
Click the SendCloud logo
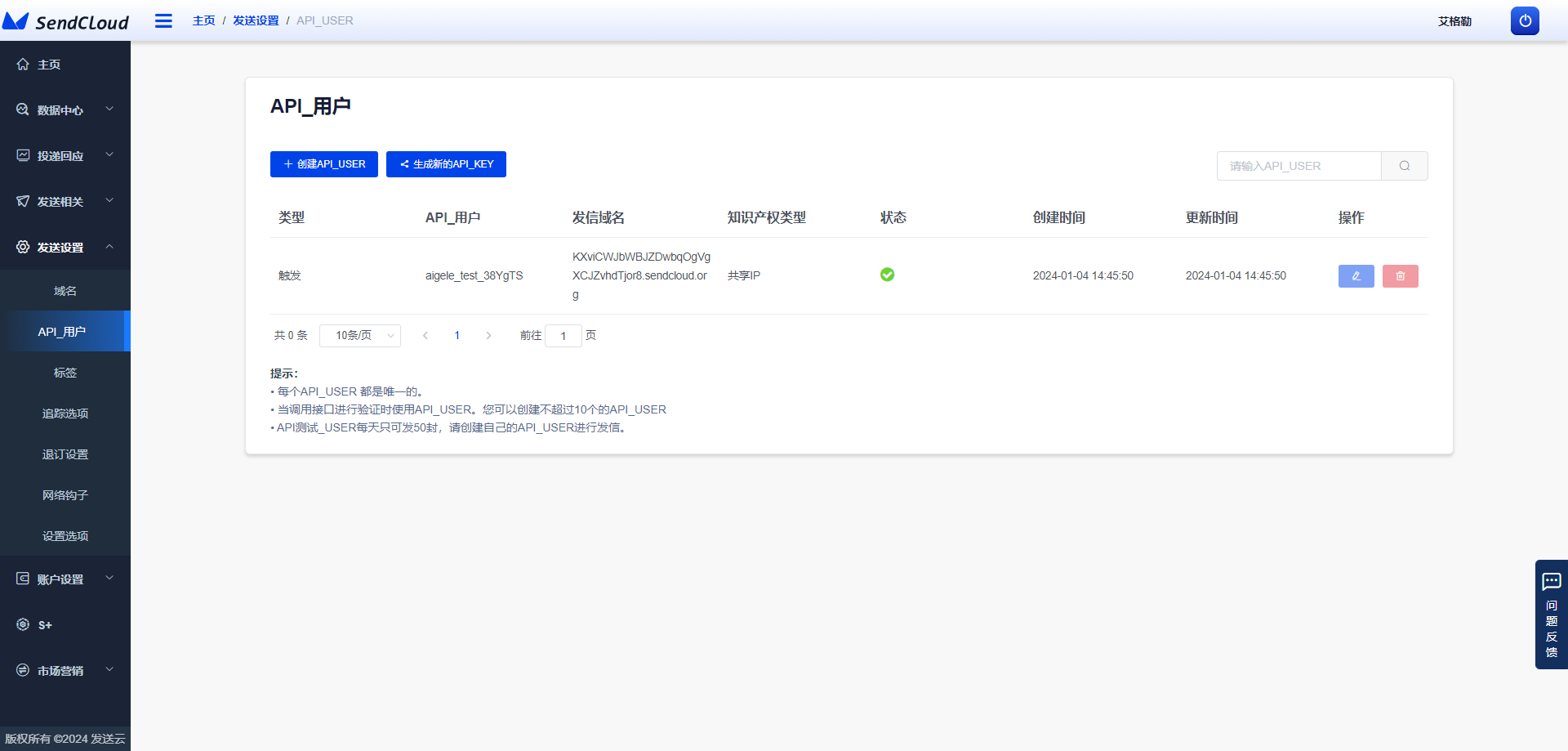65,21
